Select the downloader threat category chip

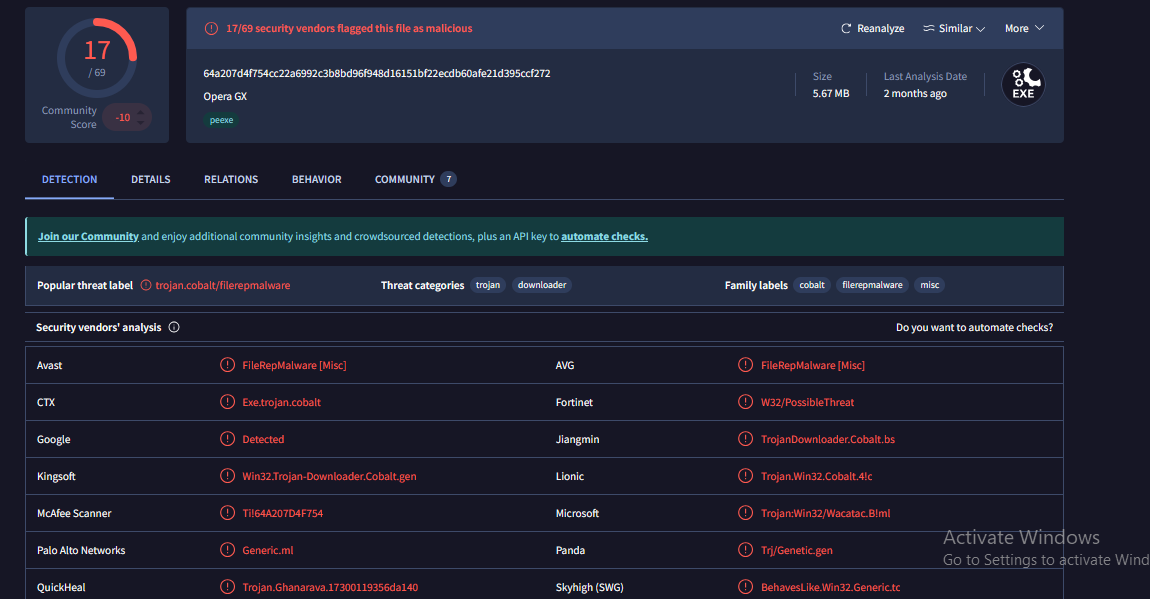[541, 286]
